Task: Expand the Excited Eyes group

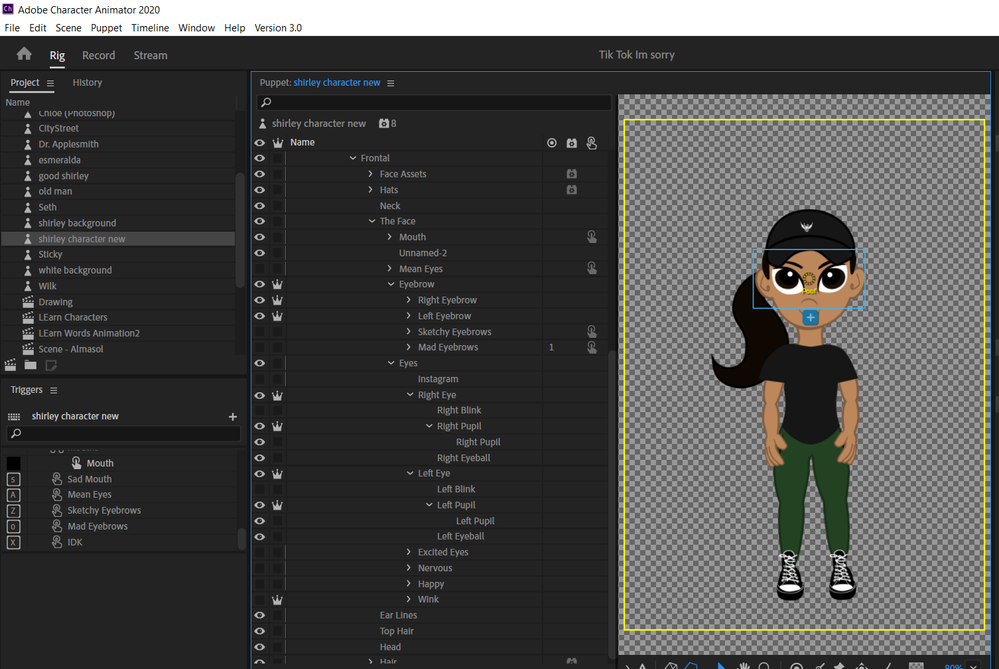Action: (409, 552)
